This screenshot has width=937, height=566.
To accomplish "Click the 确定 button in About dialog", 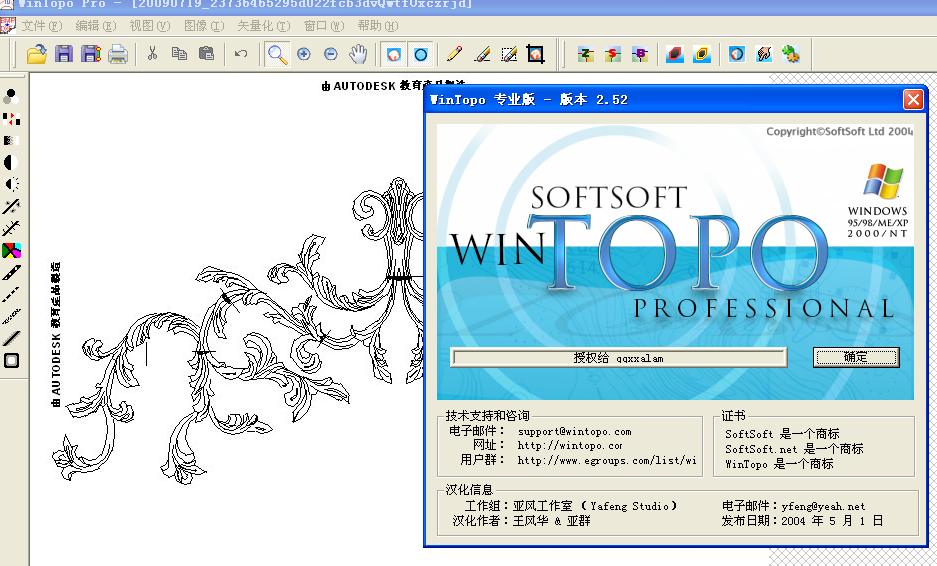I will pos(856,357).
